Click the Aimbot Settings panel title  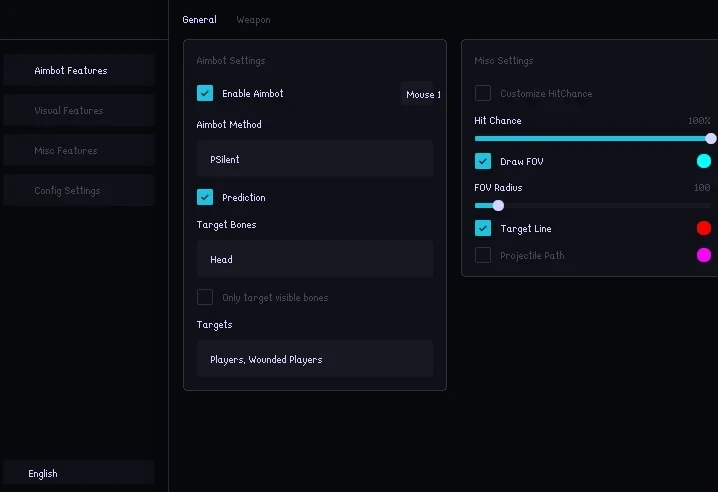coord(231,60)
